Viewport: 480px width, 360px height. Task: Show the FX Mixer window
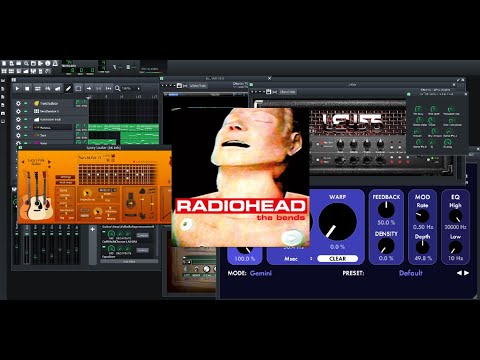point(33,71)
